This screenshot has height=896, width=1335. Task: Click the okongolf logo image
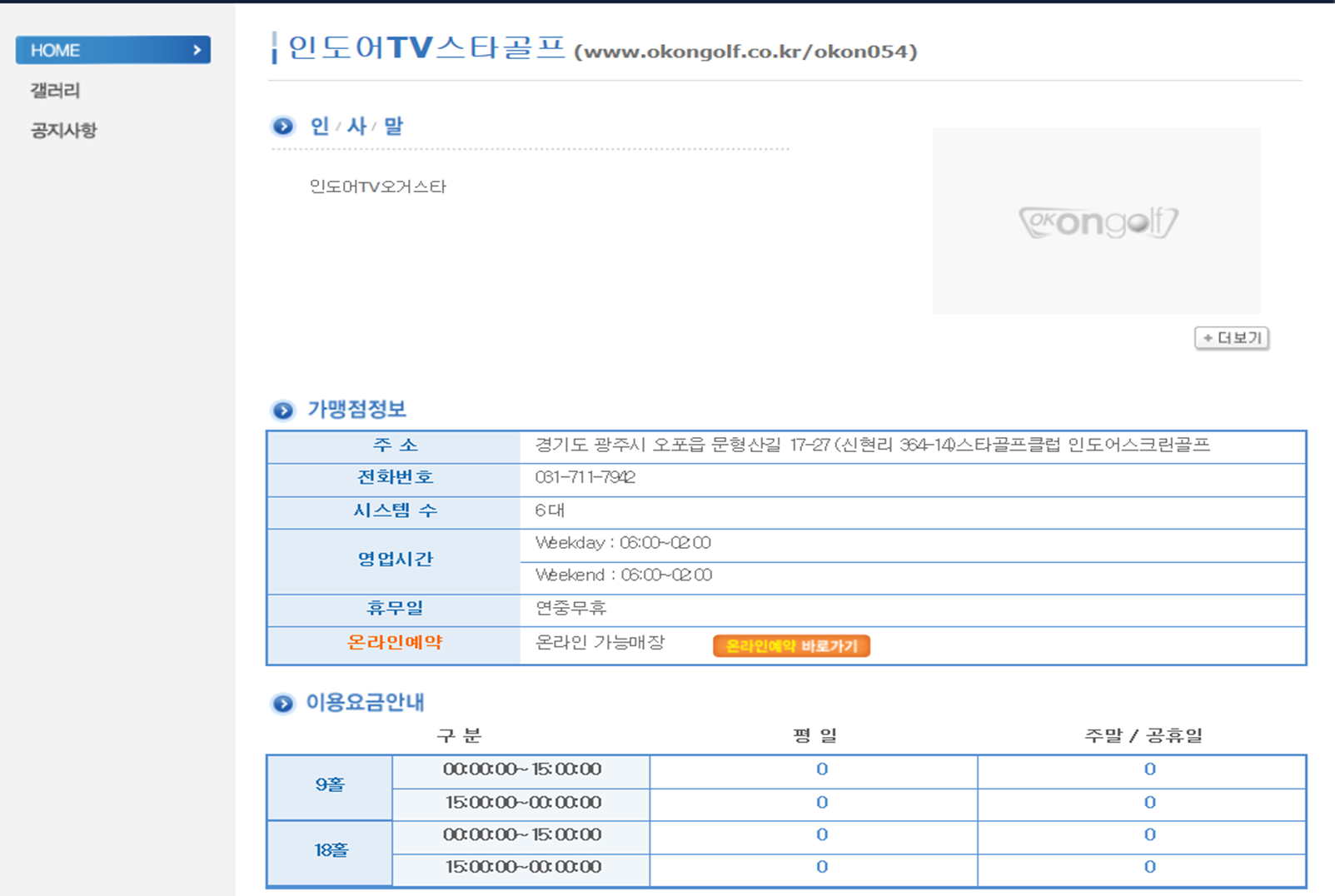[1097, 222]
